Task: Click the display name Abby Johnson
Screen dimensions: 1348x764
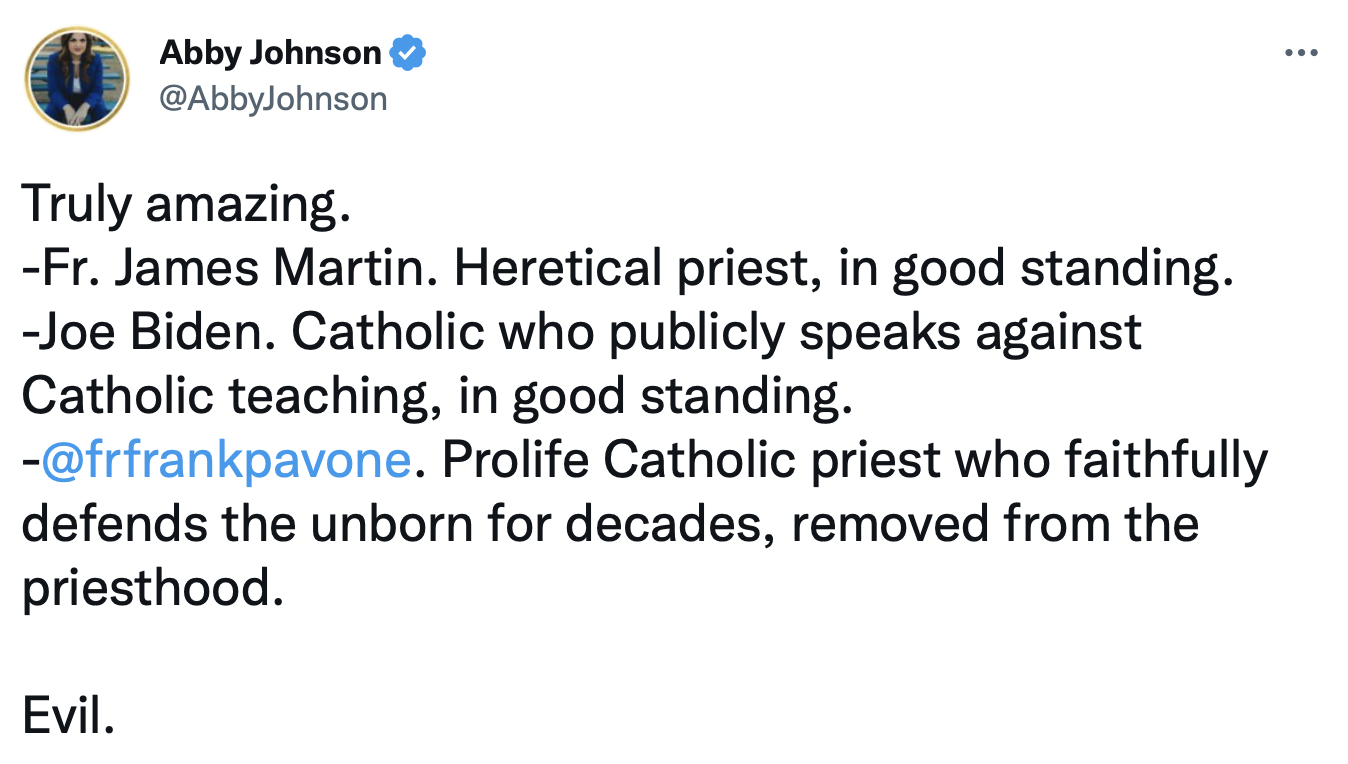Action: [x=270, y=53]
